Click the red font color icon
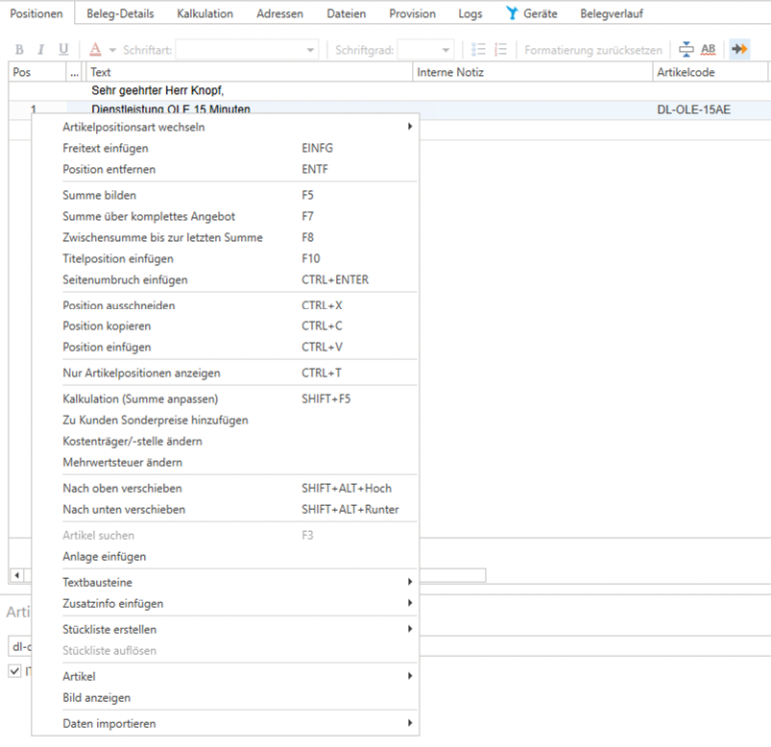The width and height of the screenshot is (771, 747). (x=95, y=49)
